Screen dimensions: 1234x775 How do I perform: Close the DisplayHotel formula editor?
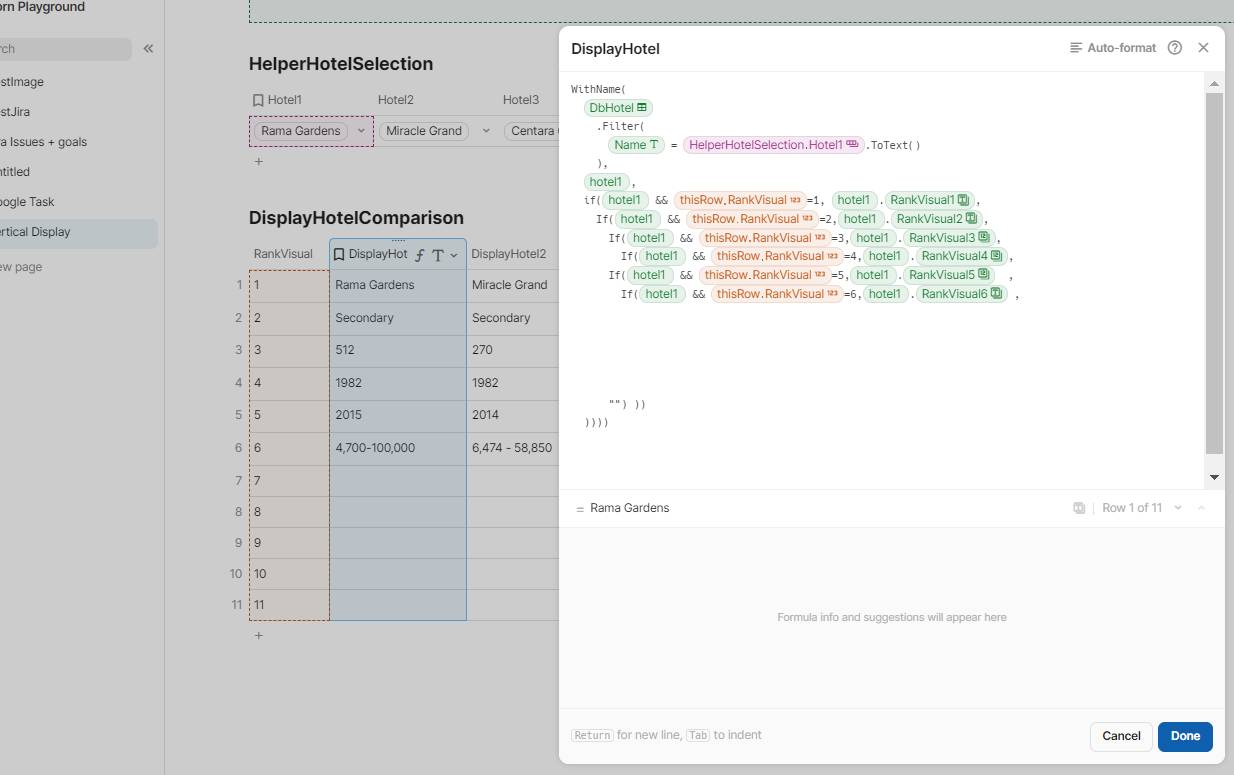[x=1203, y=48]
